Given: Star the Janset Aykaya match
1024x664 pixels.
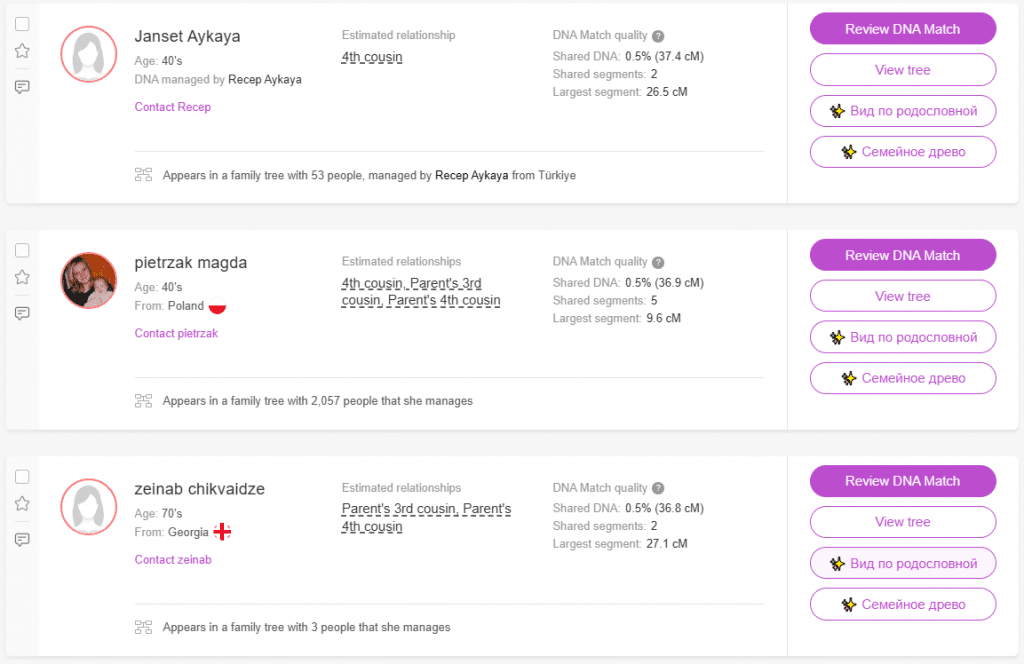Looking at the screenshot, I should [x=22, y=51].
